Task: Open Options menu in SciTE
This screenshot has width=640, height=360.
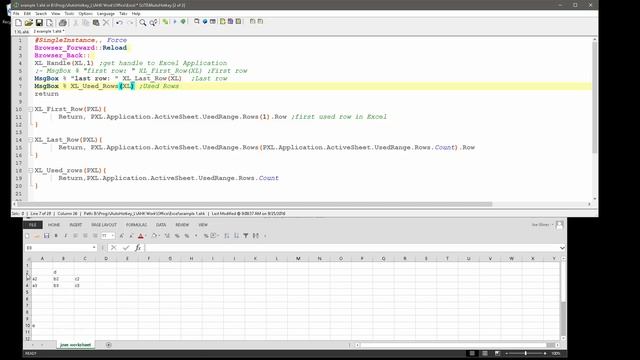Action: pyautogui.click(x=85, y=13)
